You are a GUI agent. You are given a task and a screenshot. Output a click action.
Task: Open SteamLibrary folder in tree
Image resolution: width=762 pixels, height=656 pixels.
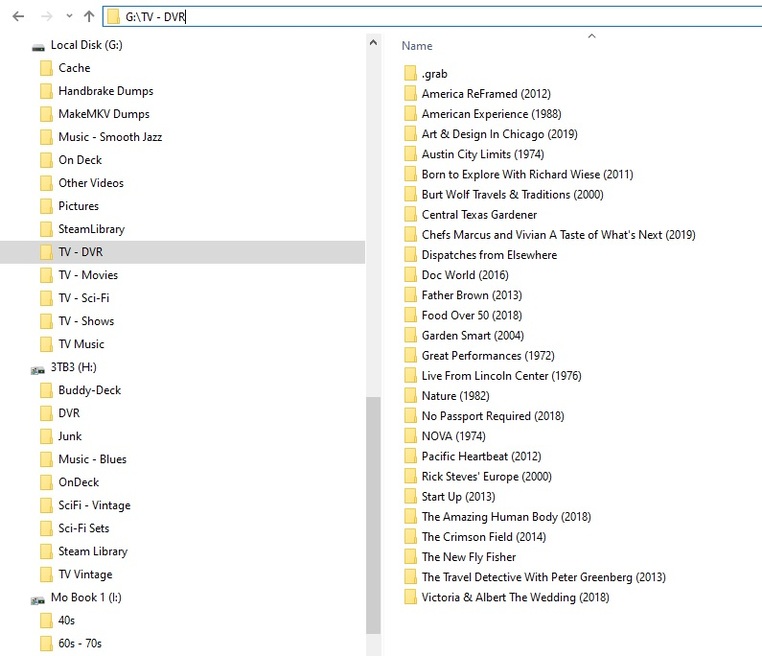pyautogui.click(x=91, y=229)
